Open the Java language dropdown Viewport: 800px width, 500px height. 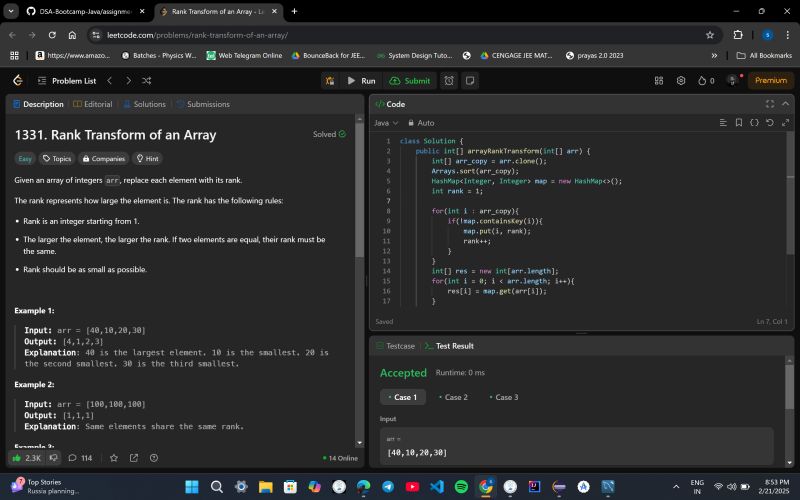point(386,123)
